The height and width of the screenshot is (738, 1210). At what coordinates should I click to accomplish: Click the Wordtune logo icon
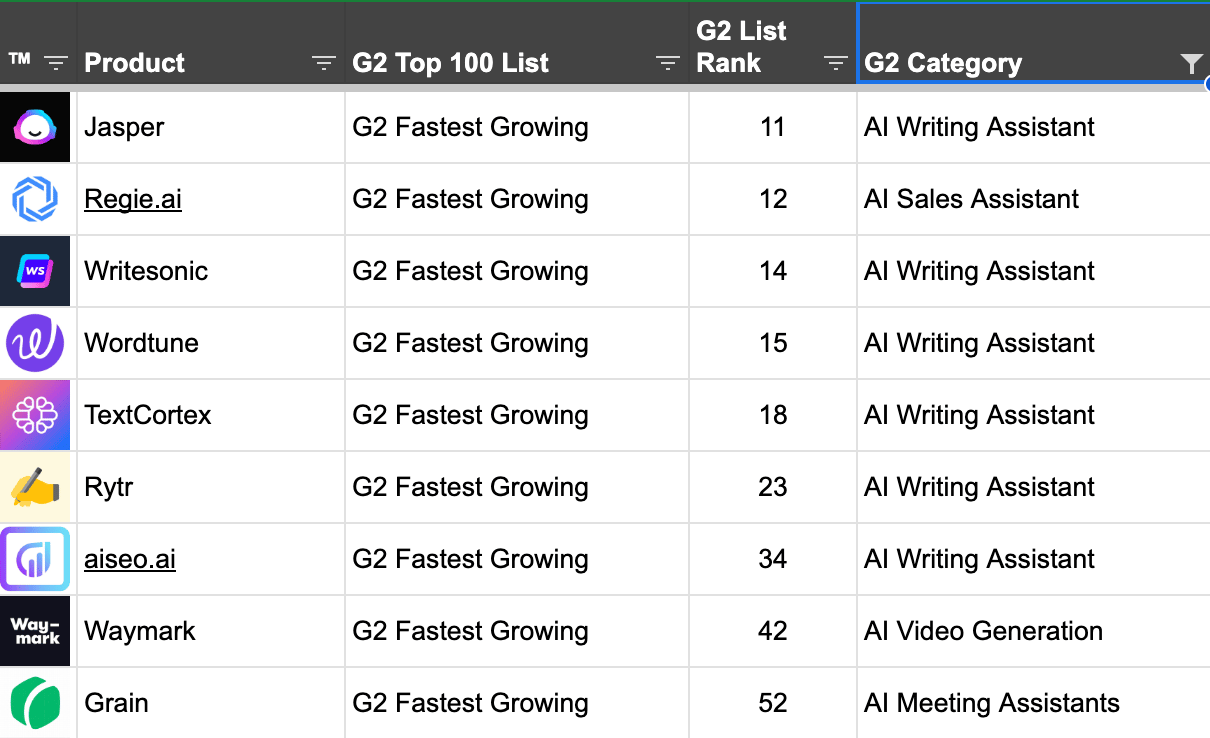[35, 343]
